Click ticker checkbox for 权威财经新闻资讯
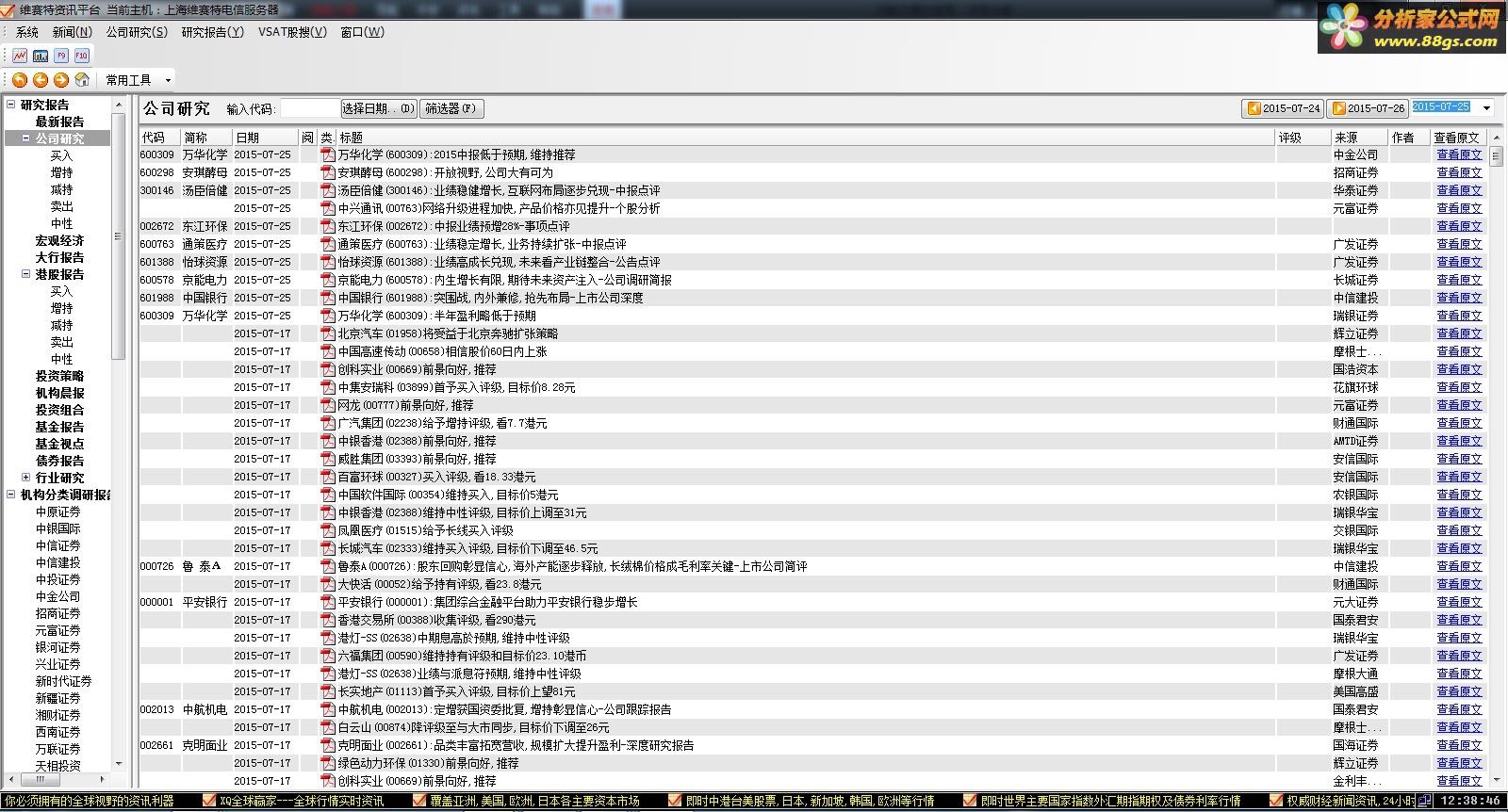 click(x=1276, y=801)
